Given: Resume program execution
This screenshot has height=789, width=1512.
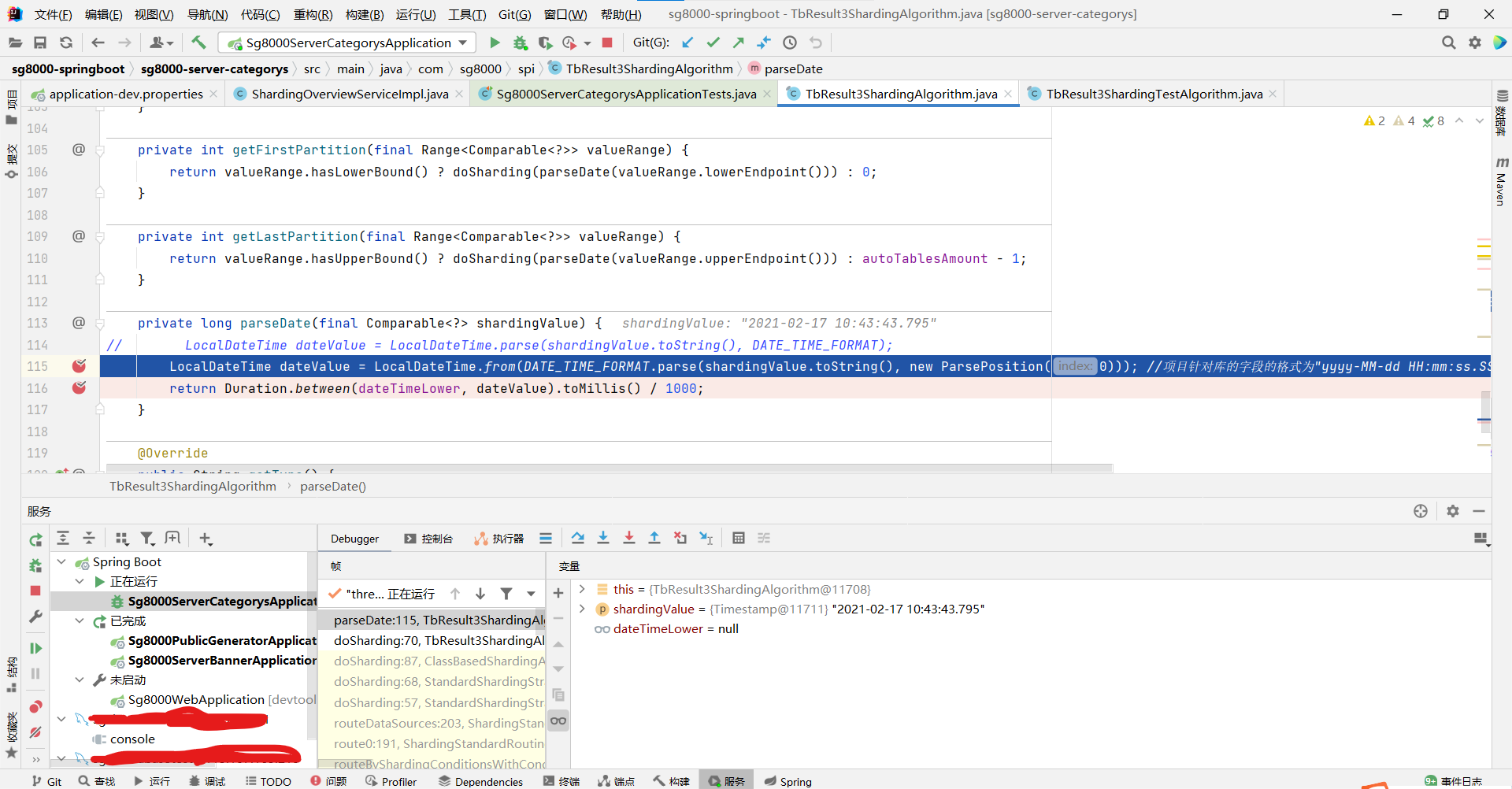Looking at the screenshot, I should tap(35, 648).
